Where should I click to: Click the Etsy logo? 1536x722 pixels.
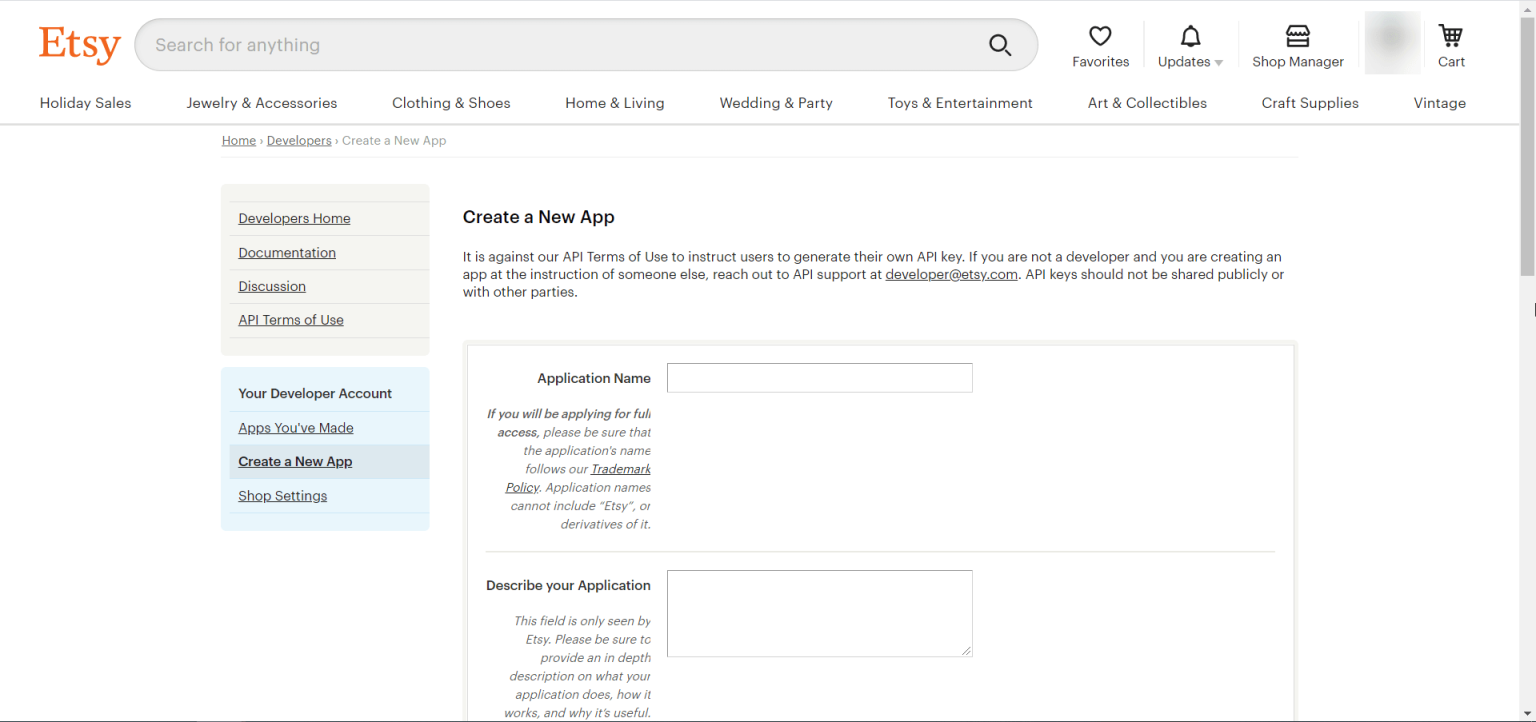pos(79,45)
